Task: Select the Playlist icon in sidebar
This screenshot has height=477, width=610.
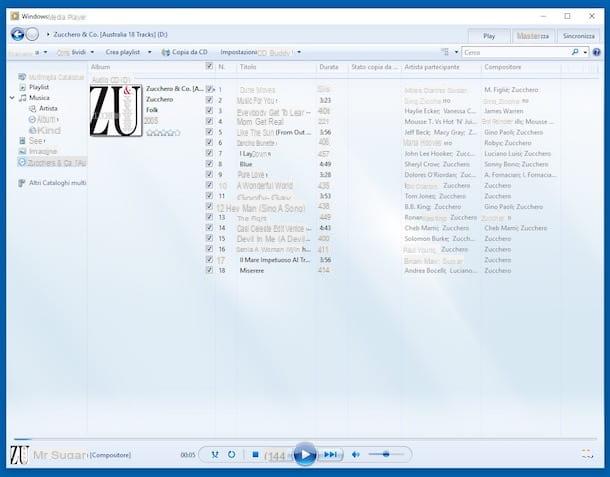Action: 23,87
